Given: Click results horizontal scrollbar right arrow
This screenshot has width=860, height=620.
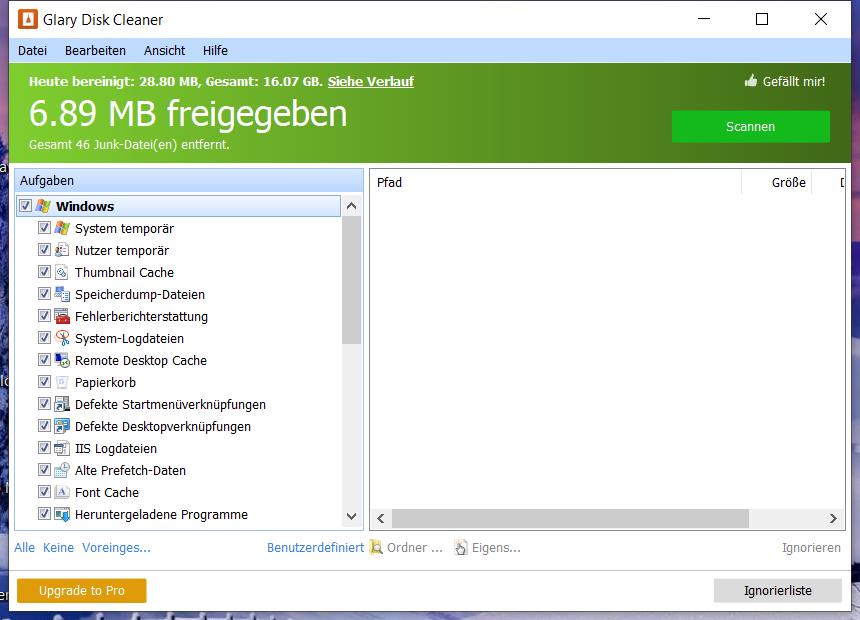Looking at the screenshot, I should tap(833, 518).
